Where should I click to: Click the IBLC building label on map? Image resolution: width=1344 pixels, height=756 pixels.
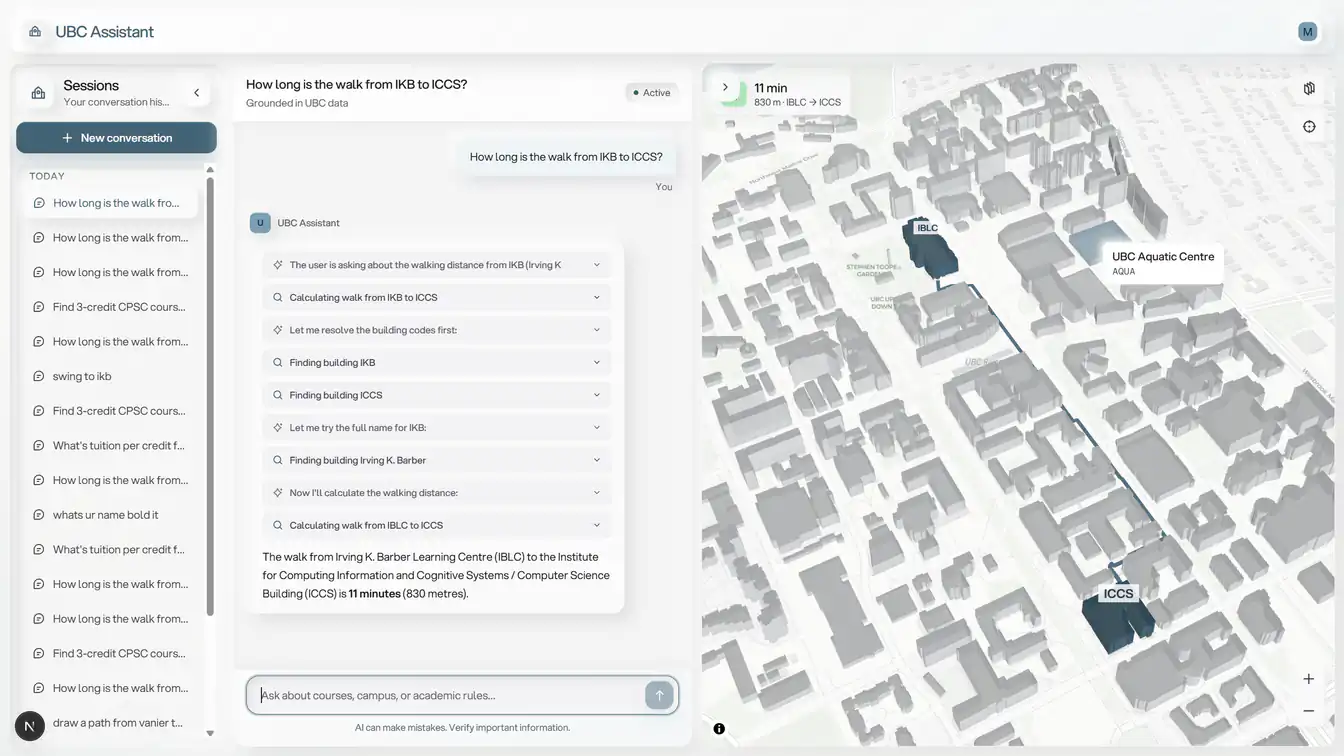pyautogui.click(x=928, y=228)
